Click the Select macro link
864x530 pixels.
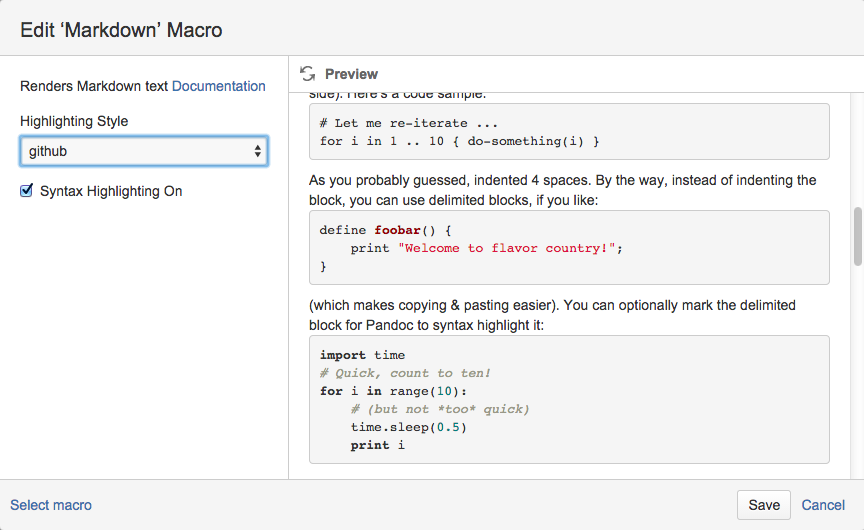[51, 505]
